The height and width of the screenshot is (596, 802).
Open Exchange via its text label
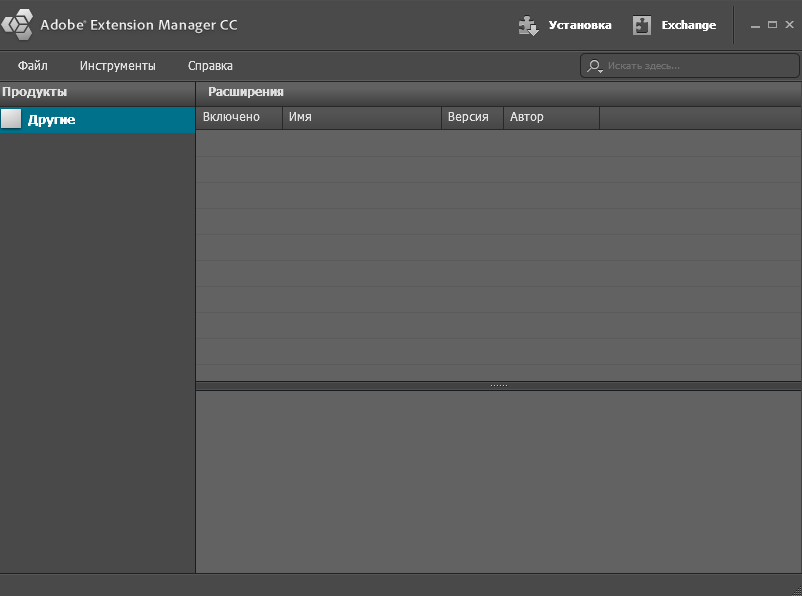point(688,25)
